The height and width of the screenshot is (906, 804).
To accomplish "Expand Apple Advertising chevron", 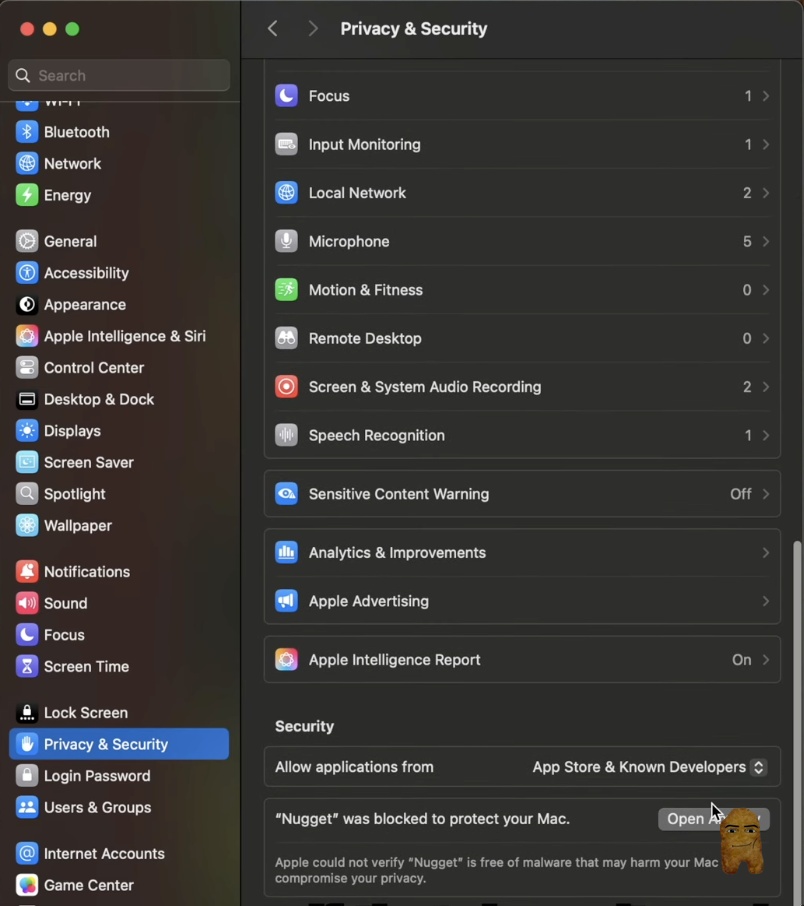I will coord(765,601).
